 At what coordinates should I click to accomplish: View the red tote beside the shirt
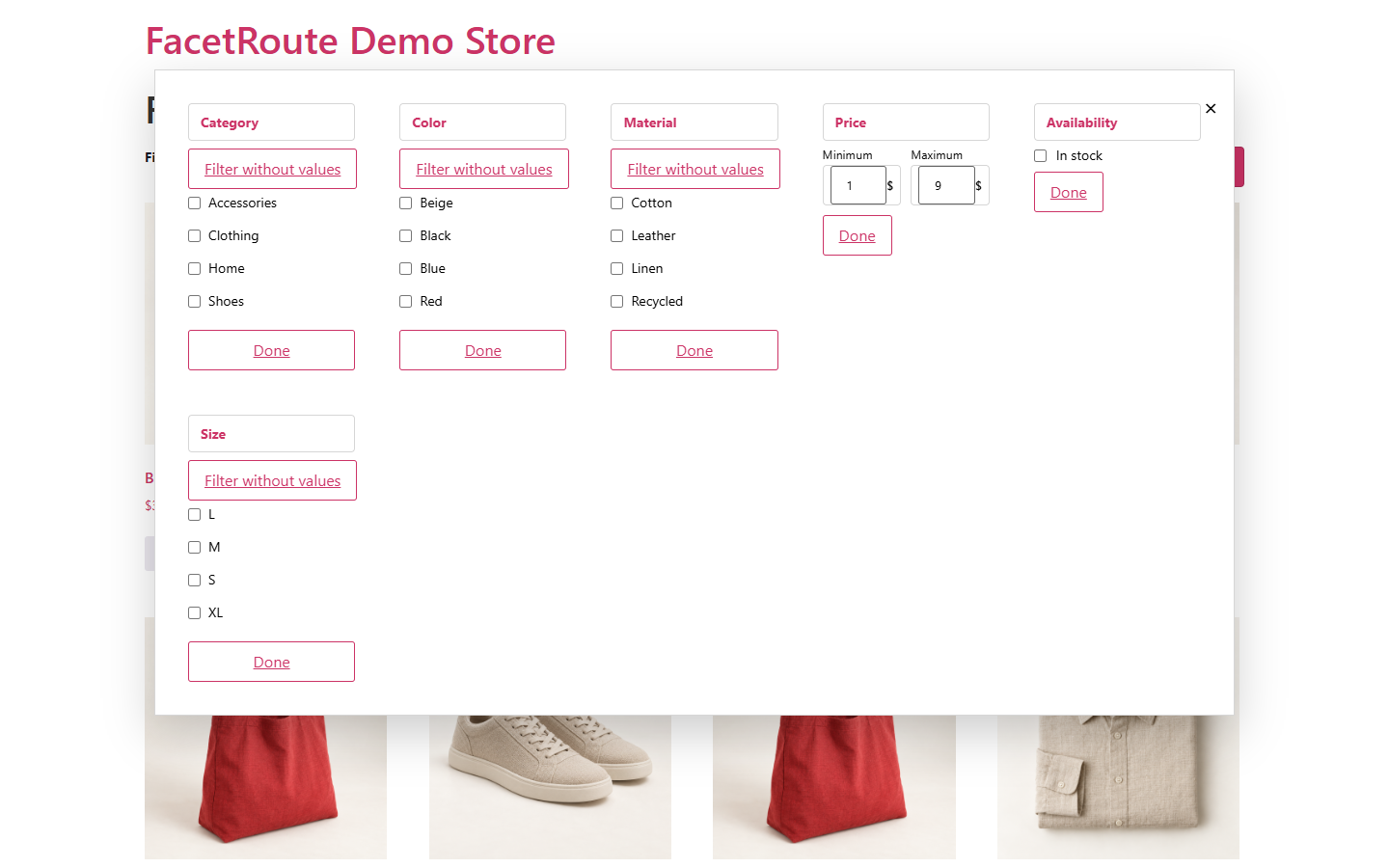coord(834,786)
